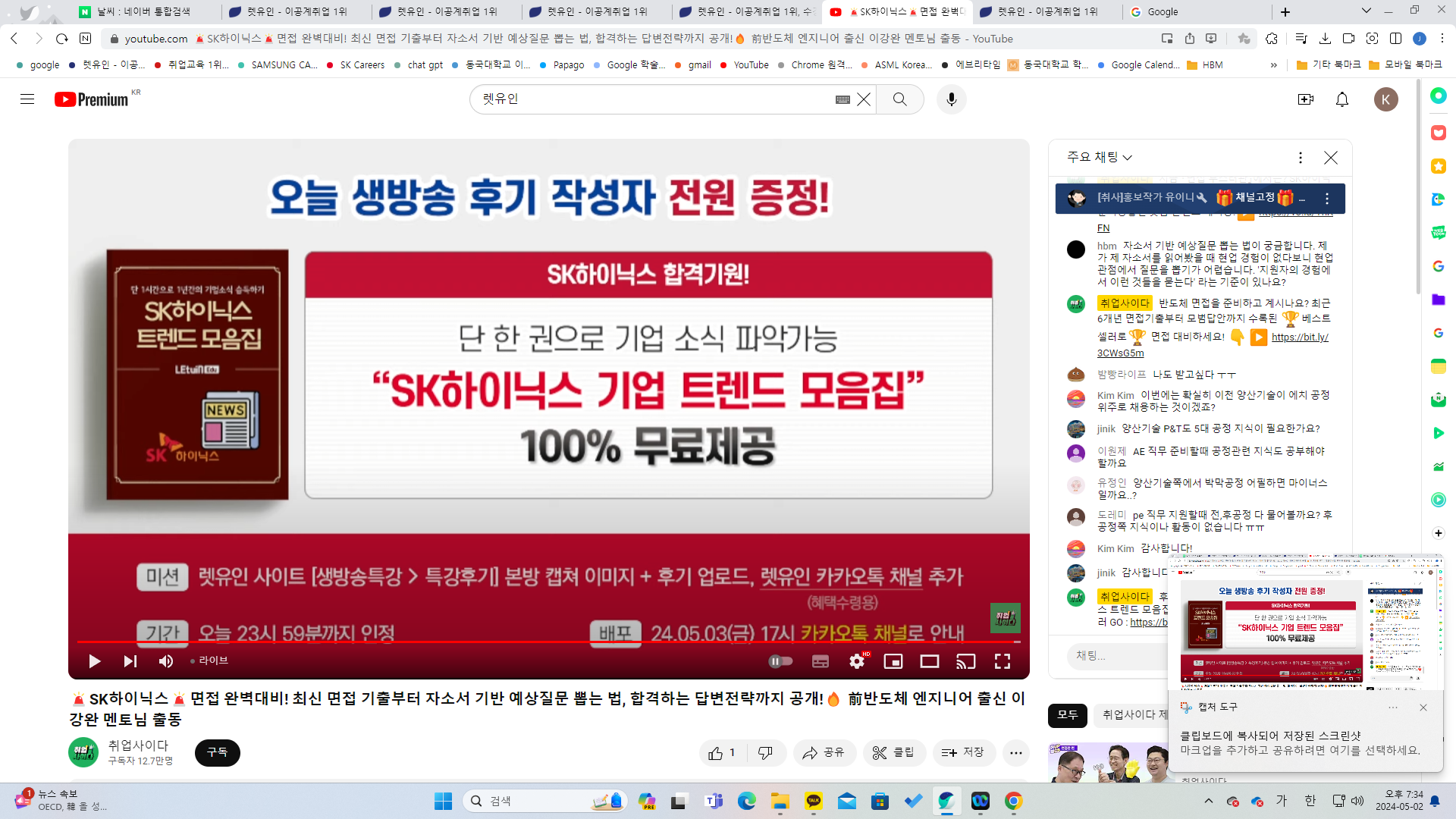Open the on-screen keyboard in search box
The width and height of the screenshot is (1456, 819).
[x=843, y=99]
